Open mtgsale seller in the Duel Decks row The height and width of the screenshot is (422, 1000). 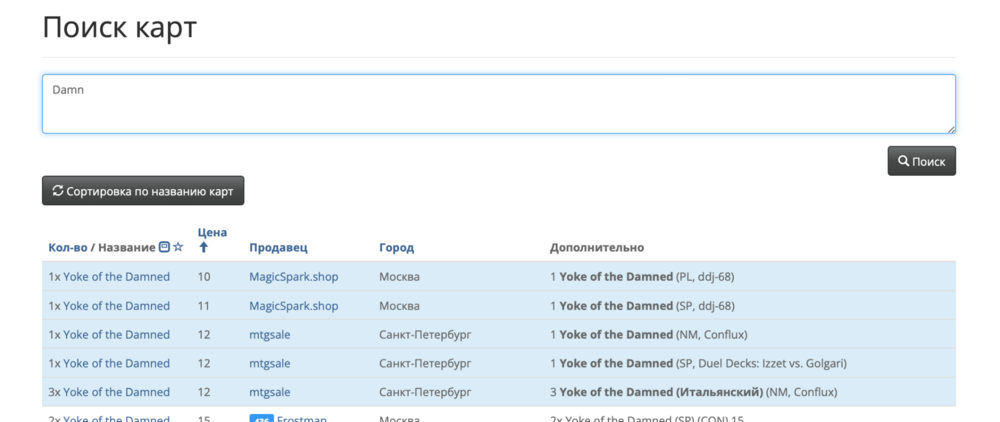click(270, 363)
